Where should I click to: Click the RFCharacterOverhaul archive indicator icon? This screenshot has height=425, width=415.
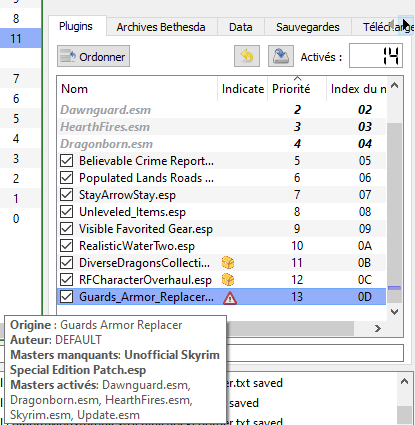228,280
